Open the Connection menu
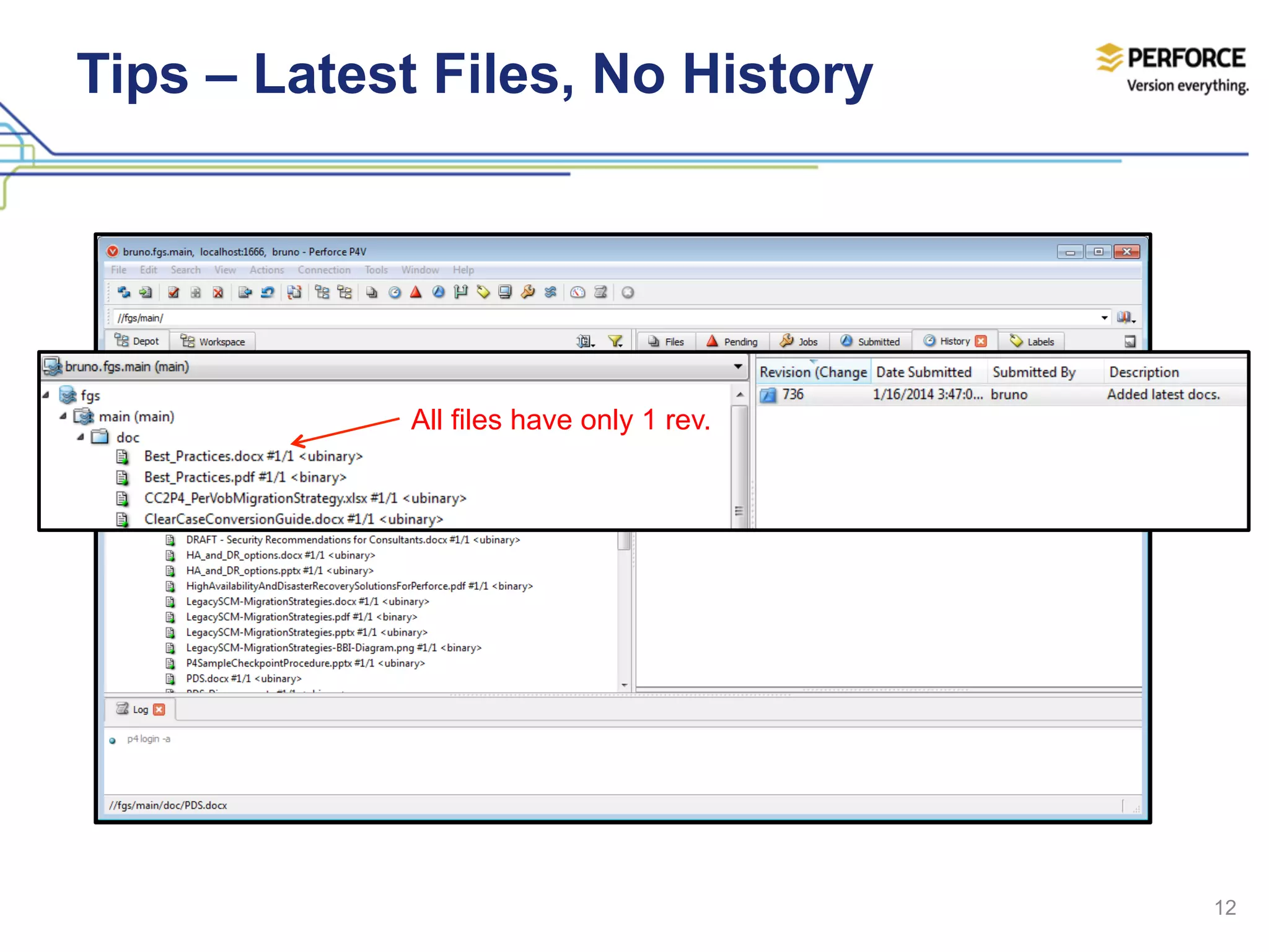Image resolution: width=1269 pixels, height=952 pixels. click(324, 270)
